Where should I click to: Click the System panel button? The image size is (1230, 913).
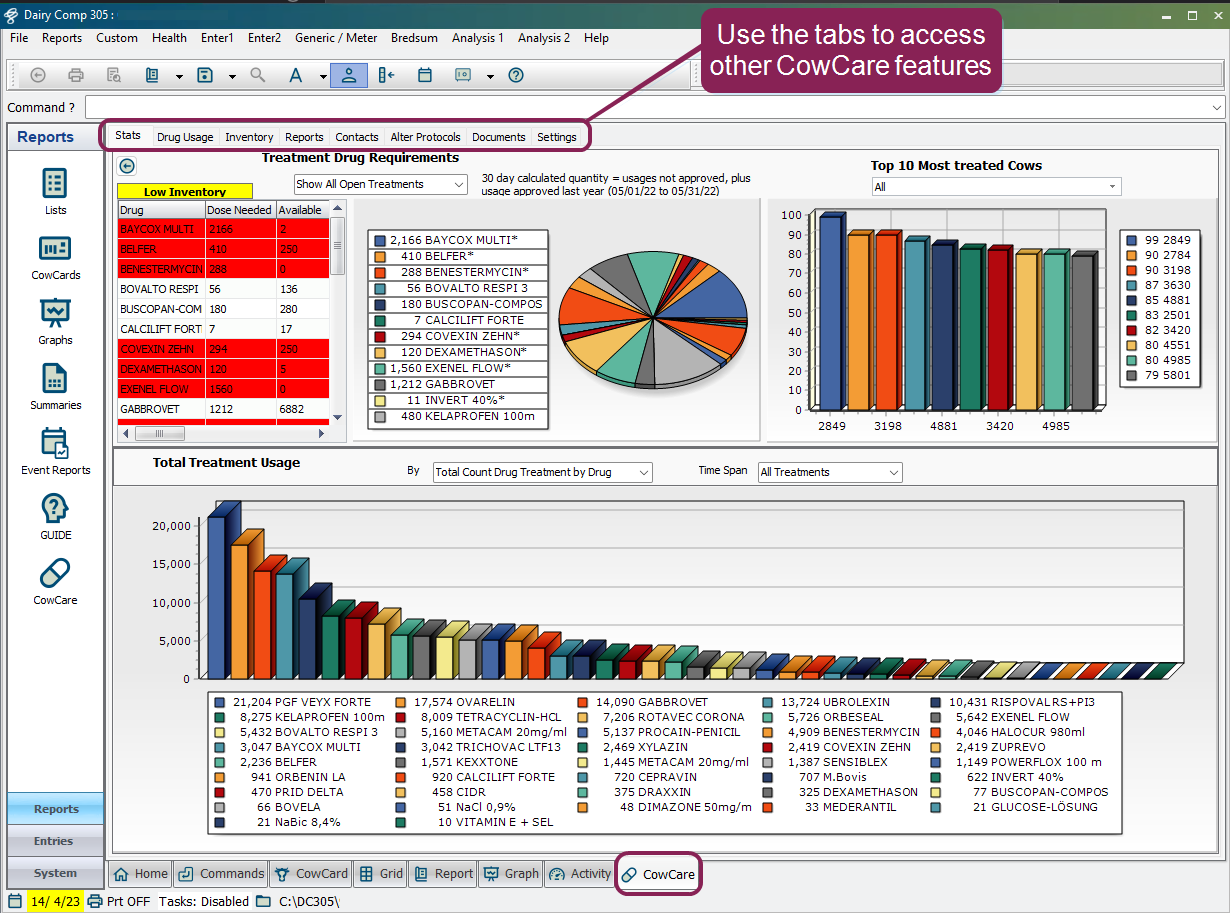54,872
